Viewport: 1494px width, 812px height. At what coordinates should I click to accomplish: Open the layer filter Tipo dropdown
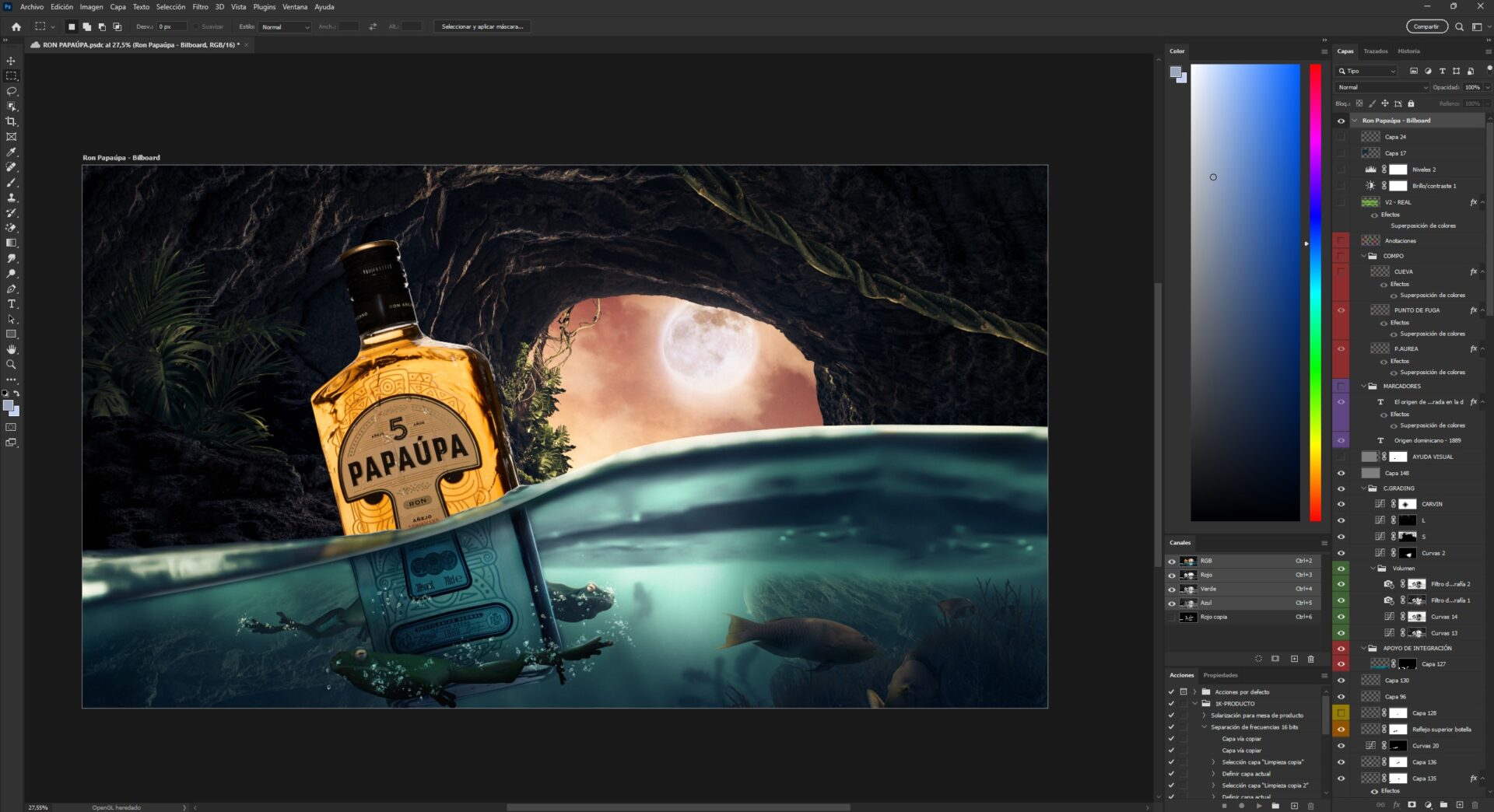(x=1366, y=71)
